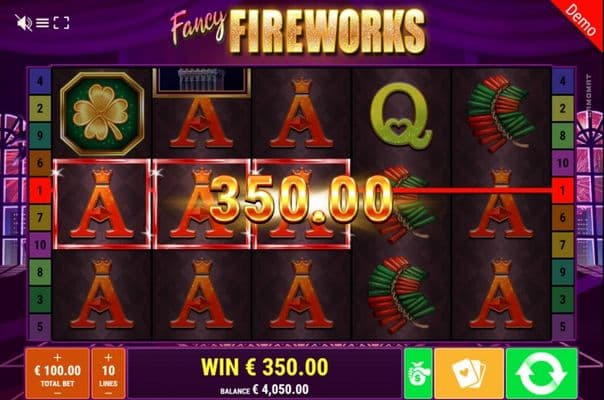
Task: Select payline 5 marker on right side
Action: [563, 327]
